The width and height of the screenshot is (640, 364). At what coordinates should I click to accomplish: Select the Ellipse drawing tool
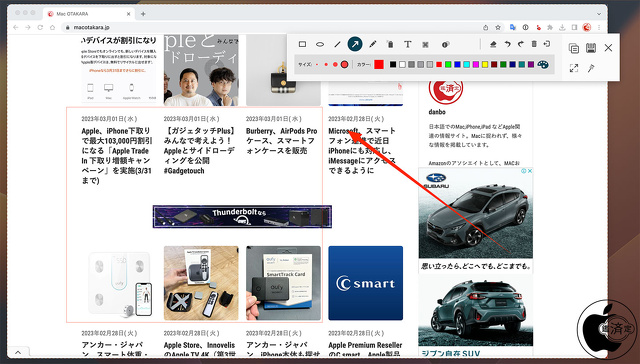pos(320,44)
